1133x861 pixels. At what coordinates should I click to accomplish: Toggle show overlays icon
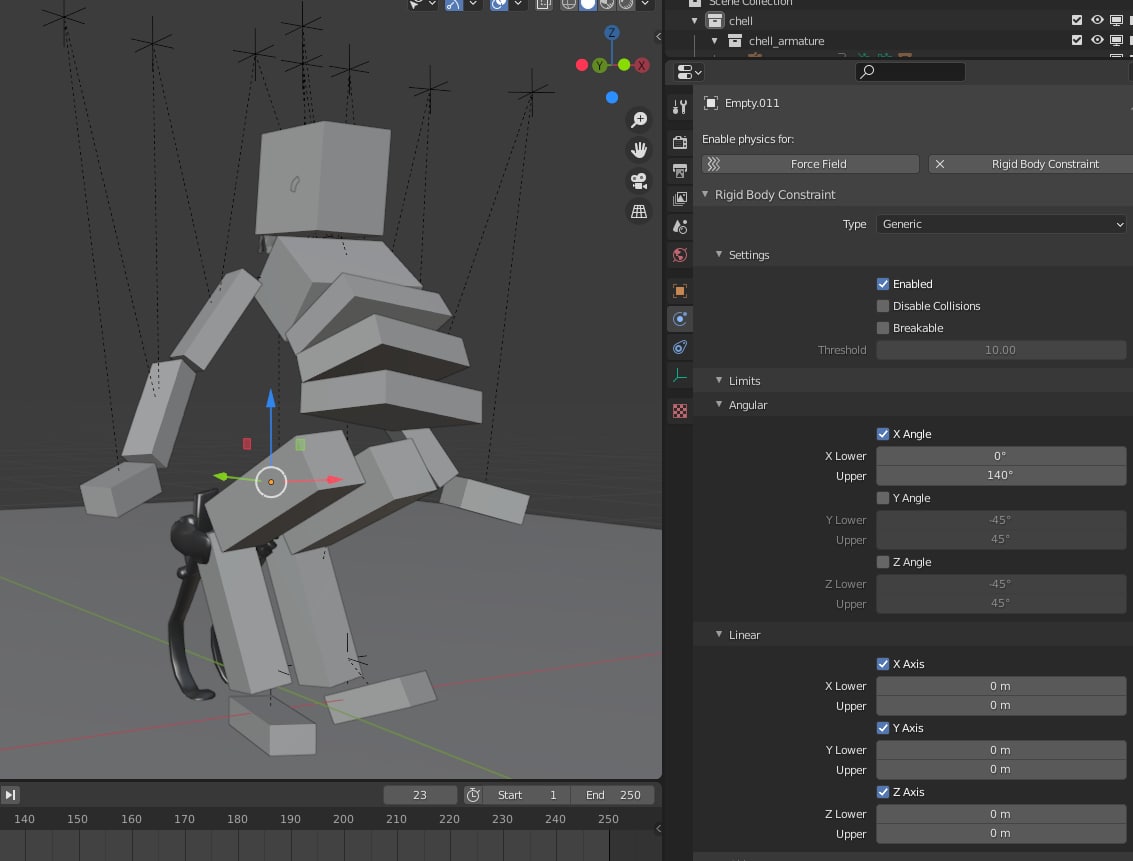click(499, 4)
